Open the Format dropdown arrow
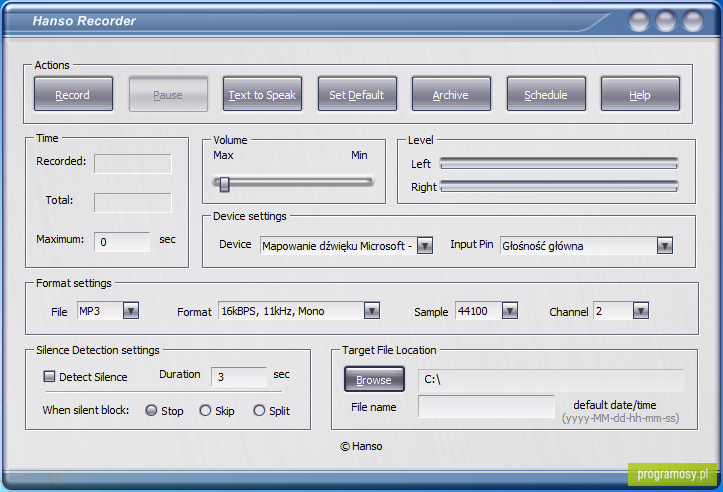The height and width of the screenshot is (492, 723). pos(372,311)
